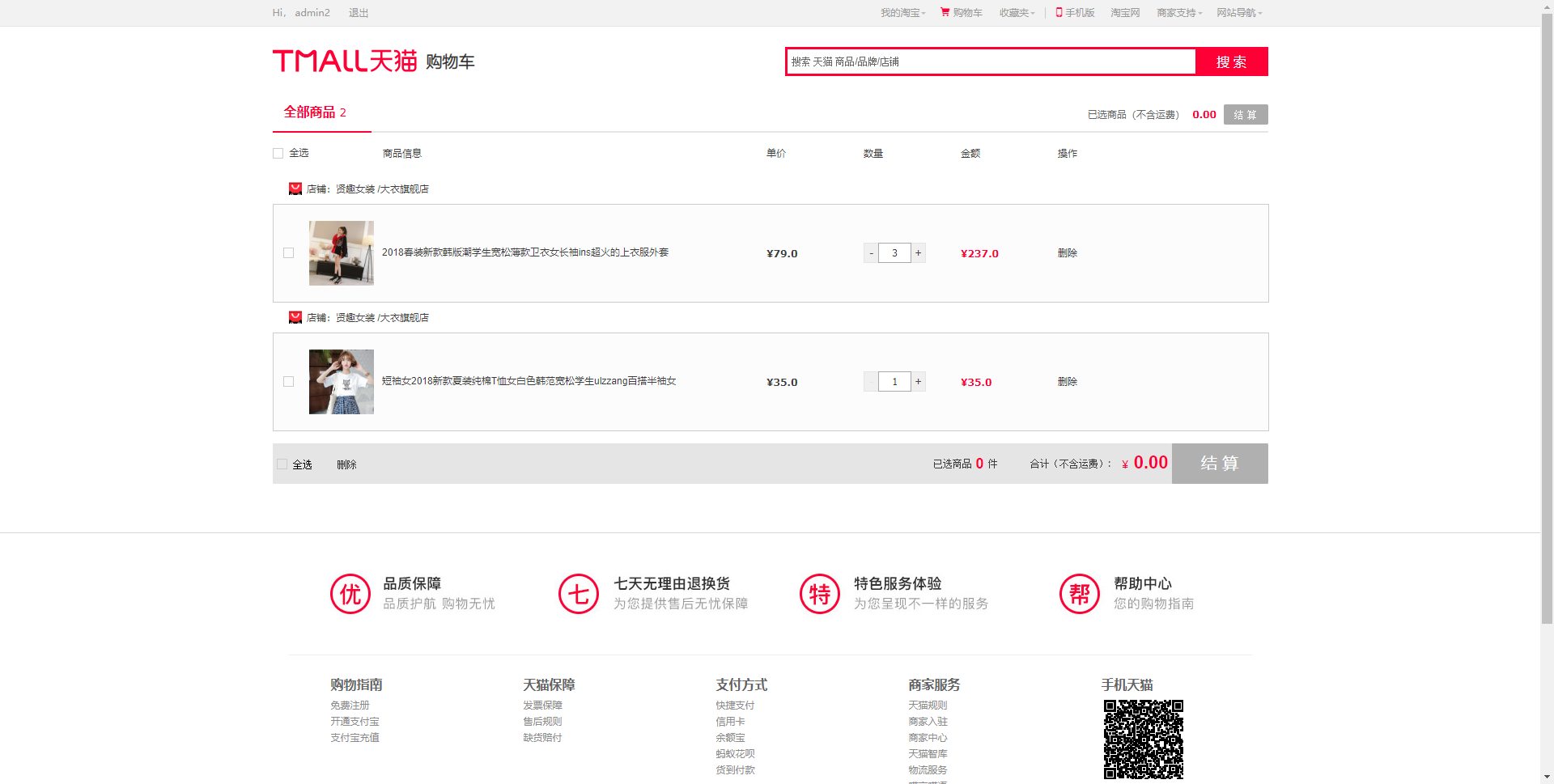Expand the 网站导航 dropdown
The width and height of the screenshot is (1554, 784).
pos(1239,13)
